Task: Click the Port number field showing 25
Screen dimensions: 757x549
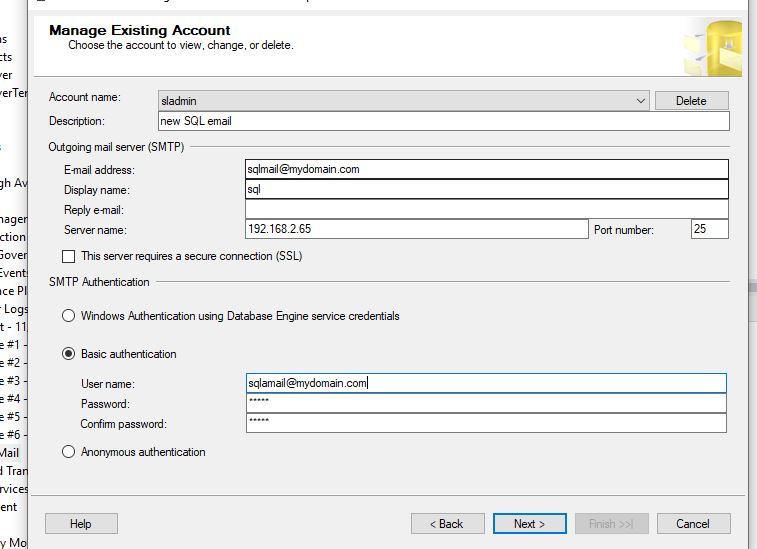Action: pyautogui.click(x=710, y=229)
